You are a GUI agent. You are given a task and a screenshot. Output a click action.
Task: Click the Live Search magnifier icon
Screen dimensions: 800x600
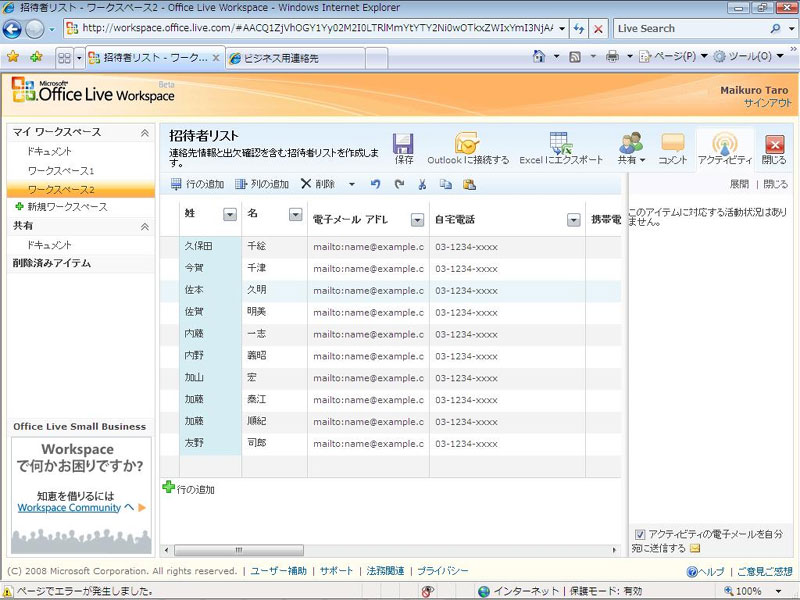(x=775, y=29)
